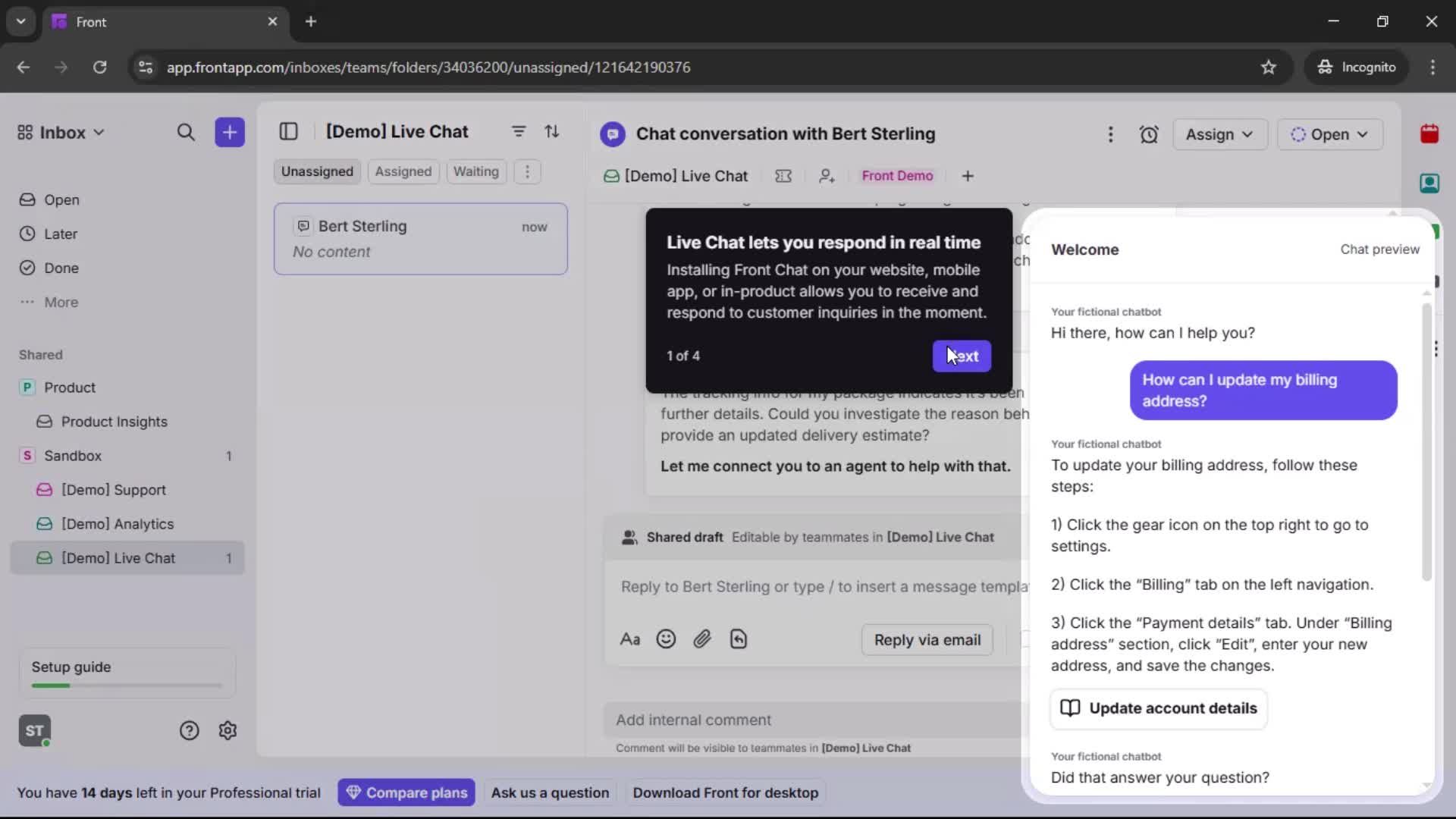Expand the Inbox header dropdown

point(99,132)
